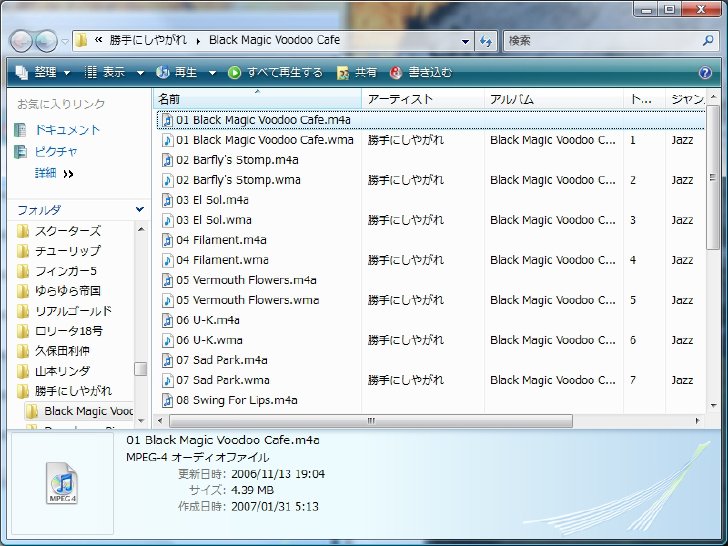The image size is (728, 546).
Task: Click すべて再生する play all button
Action: pos(275,72)
